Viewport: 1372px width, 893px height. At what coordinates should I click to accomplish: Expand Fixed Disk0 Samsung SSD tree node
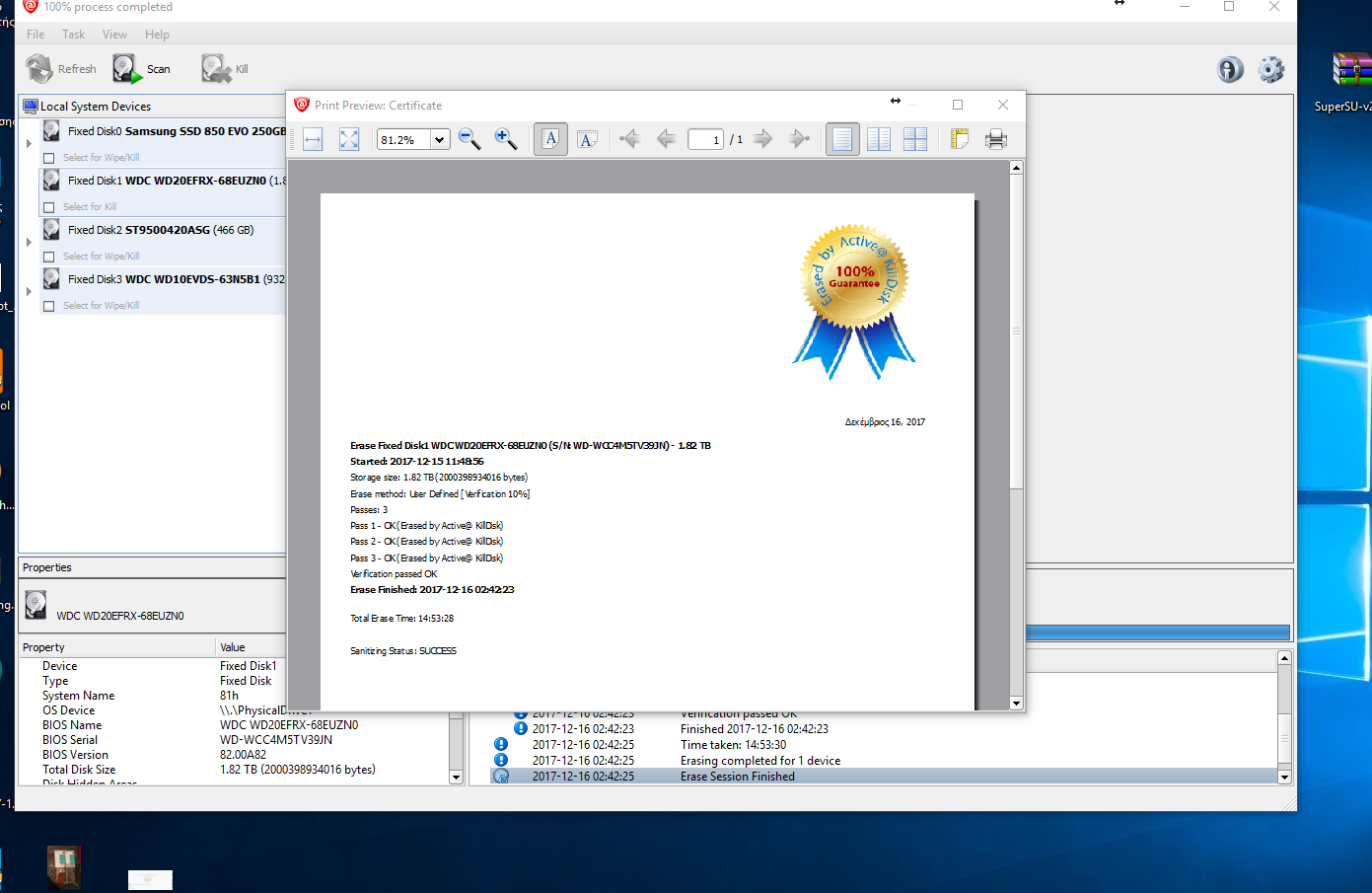29,143
